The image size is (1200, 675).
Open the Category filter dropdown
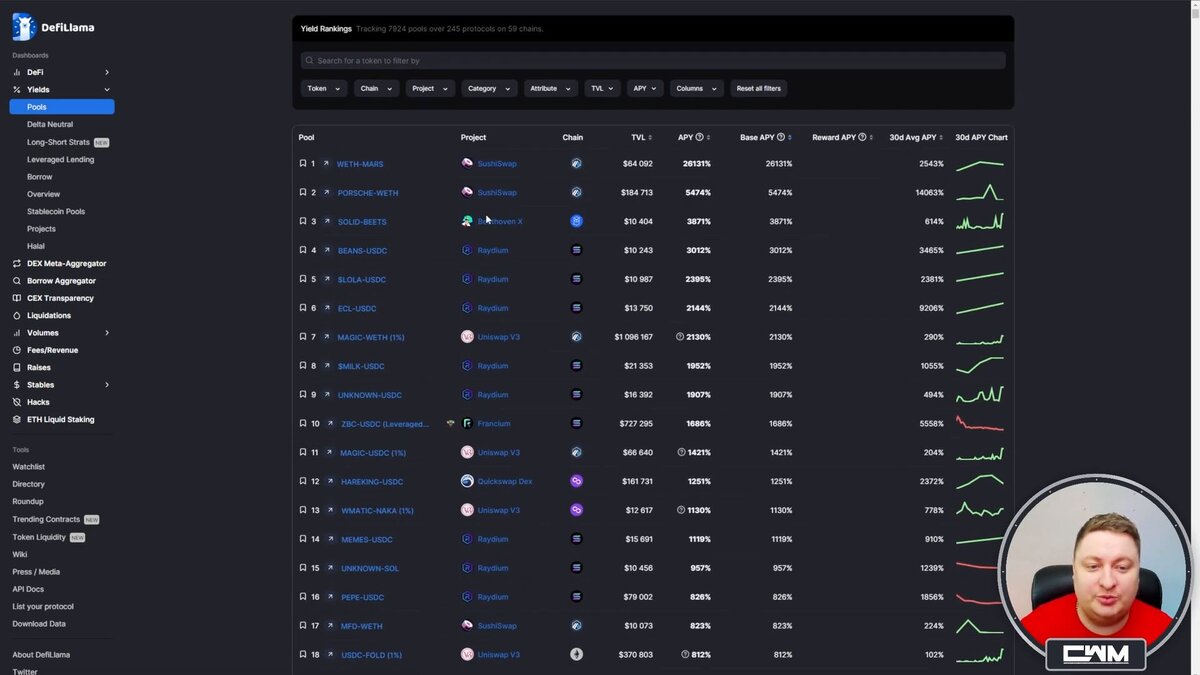(x=489, y=88)
